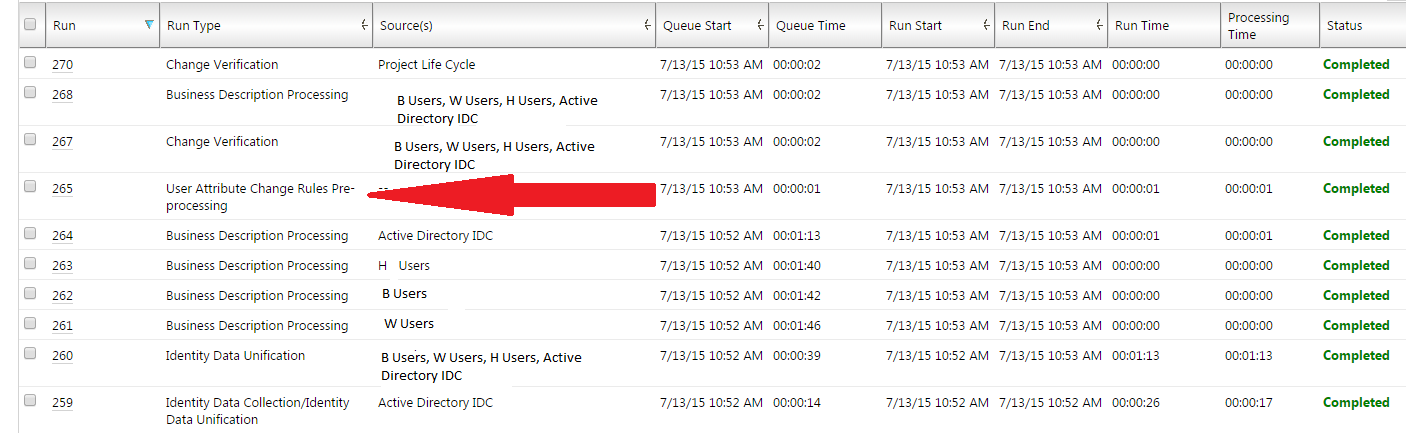Select the checkbox for run 265
The width and height of the screenshot is (1406, 433).
point(30,186)
